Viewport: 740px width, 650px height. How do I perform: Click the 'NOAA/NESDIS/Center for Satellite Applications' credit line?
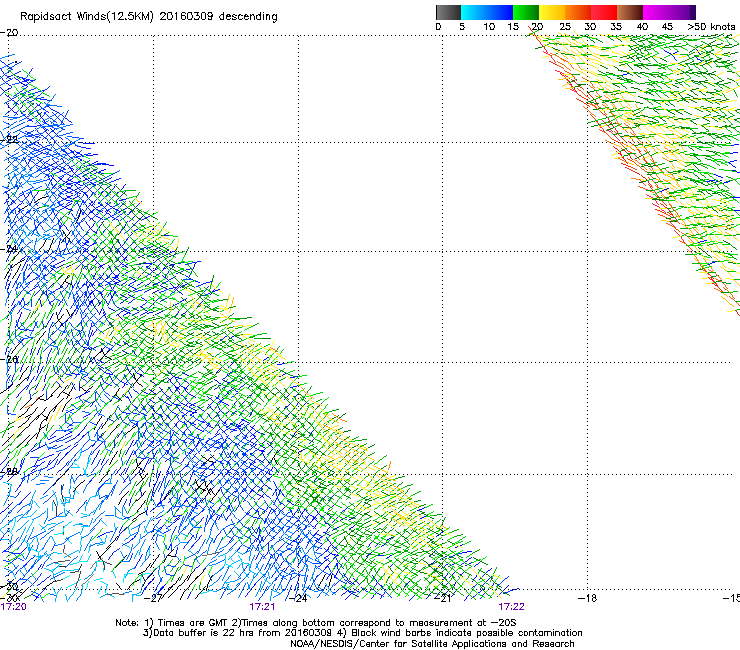432,644
